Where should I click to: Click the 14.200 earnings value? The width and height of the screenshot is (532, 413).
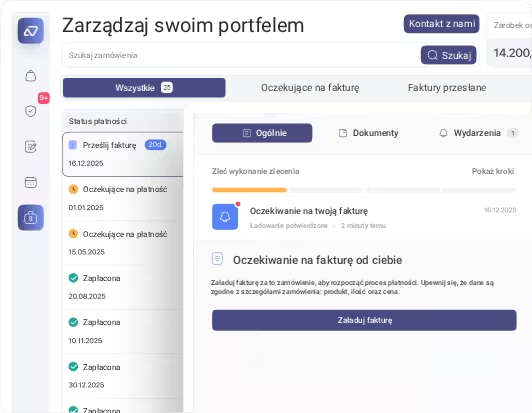[513, 53]
